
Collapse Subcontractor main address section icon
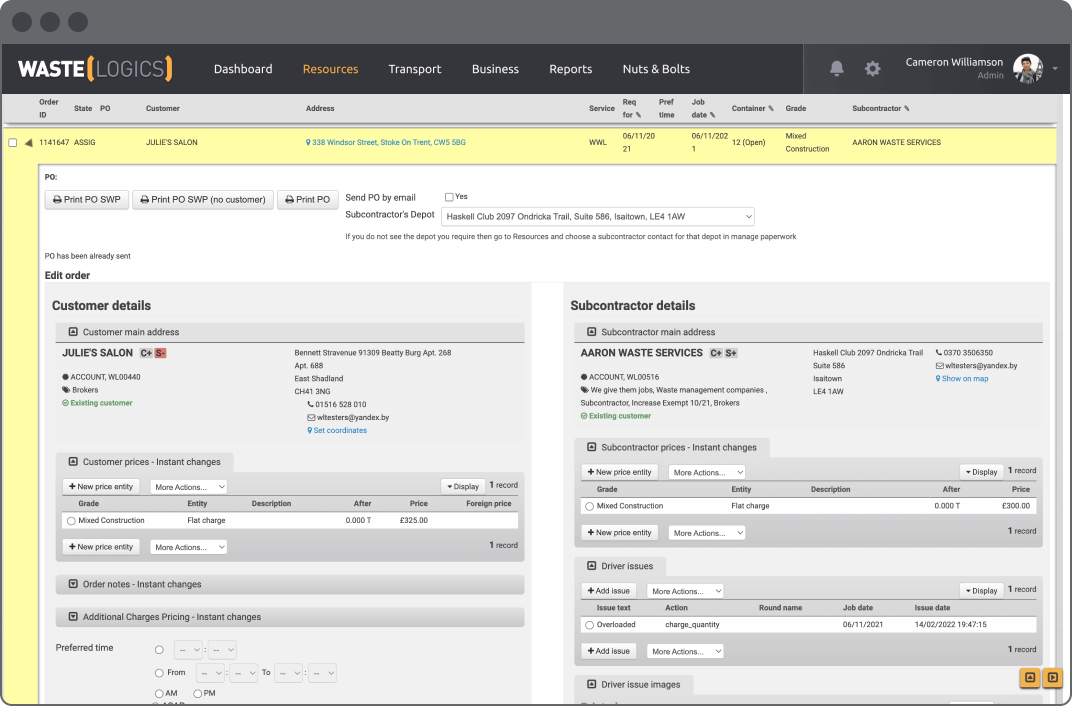[592, 331]
